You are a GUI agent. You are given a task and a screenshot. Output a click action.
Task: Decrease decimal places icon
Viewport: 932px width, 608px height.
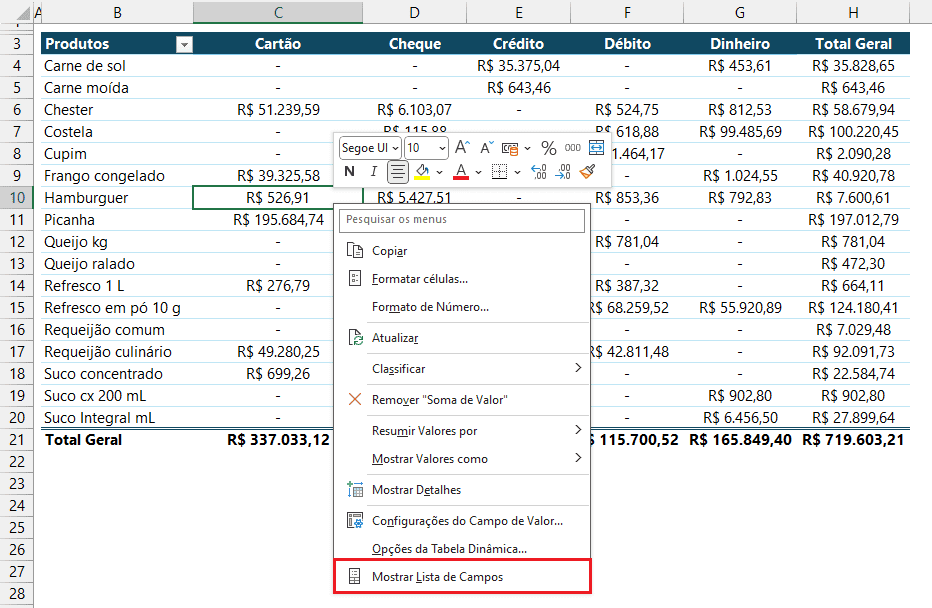[563, 171]
